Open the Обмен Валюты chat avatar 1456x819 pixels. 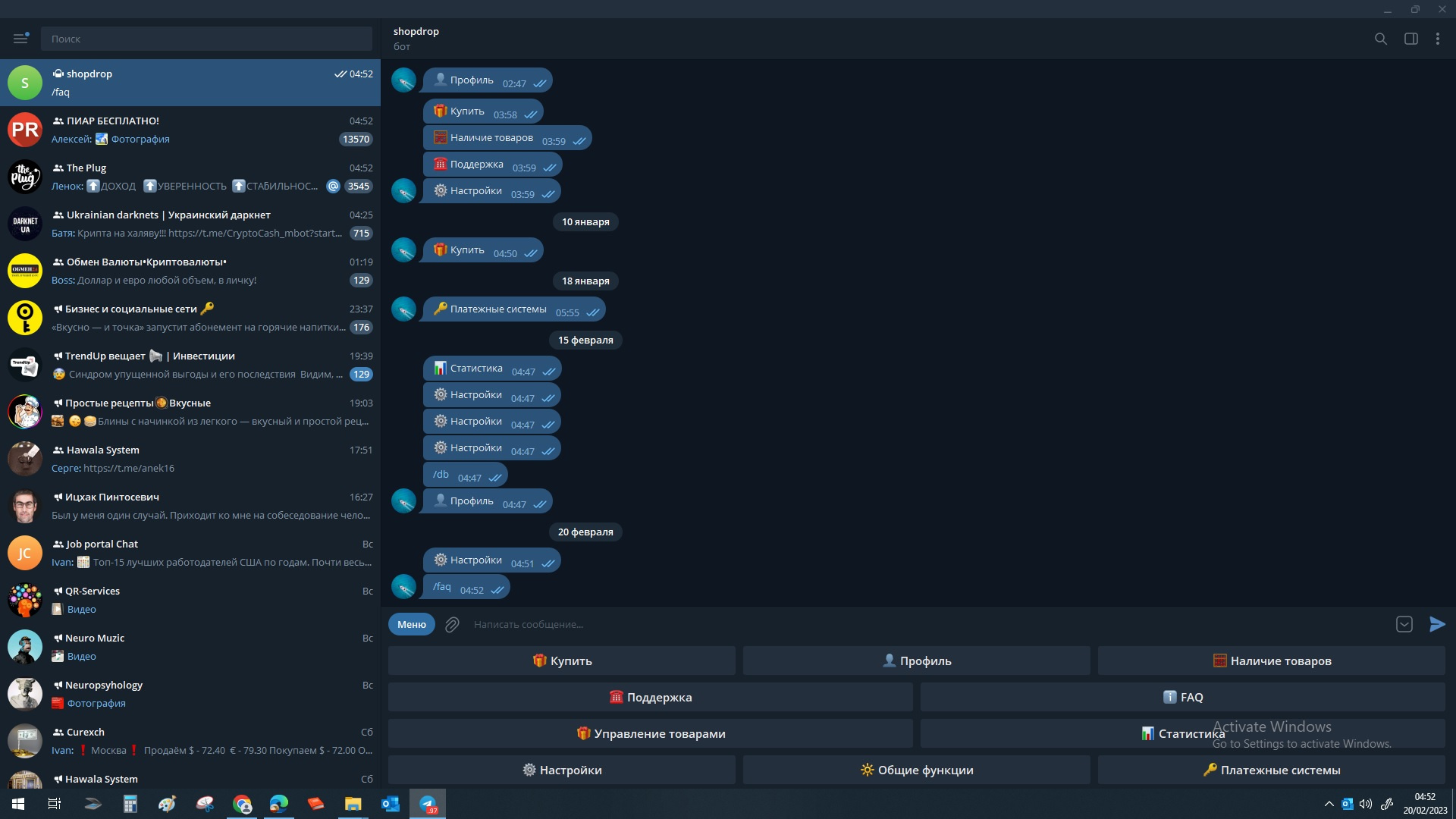tap(25, 271)
